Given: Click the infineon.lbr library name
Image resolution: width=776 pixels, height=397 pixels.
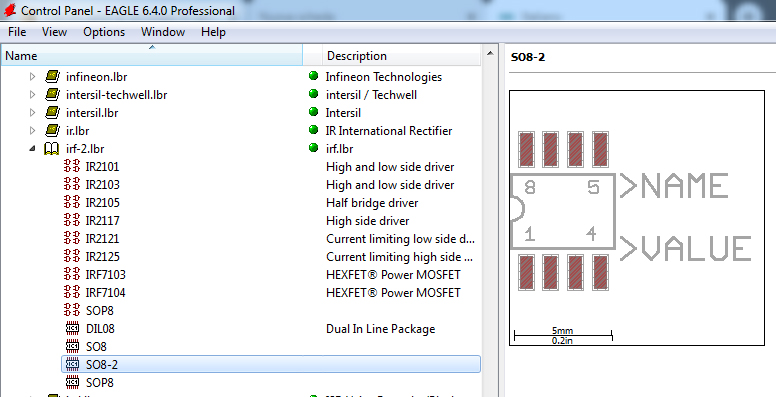Looking at the screenshot, I should pyautogui.click(x=97, y=77).
